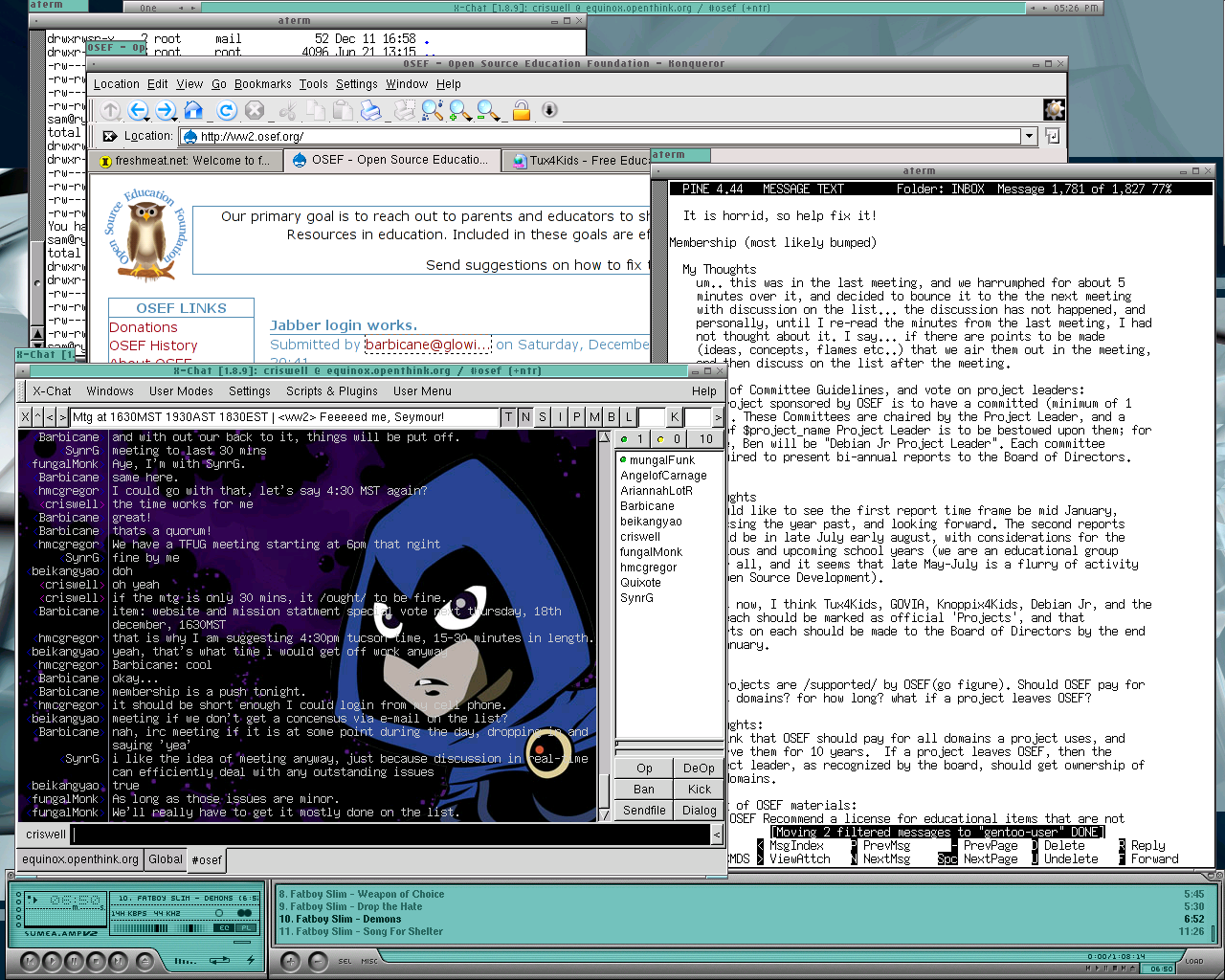This screenshot has height=980, width=1225.
Task: Reload the OSEF page in Konqueror
Action: 226,110
